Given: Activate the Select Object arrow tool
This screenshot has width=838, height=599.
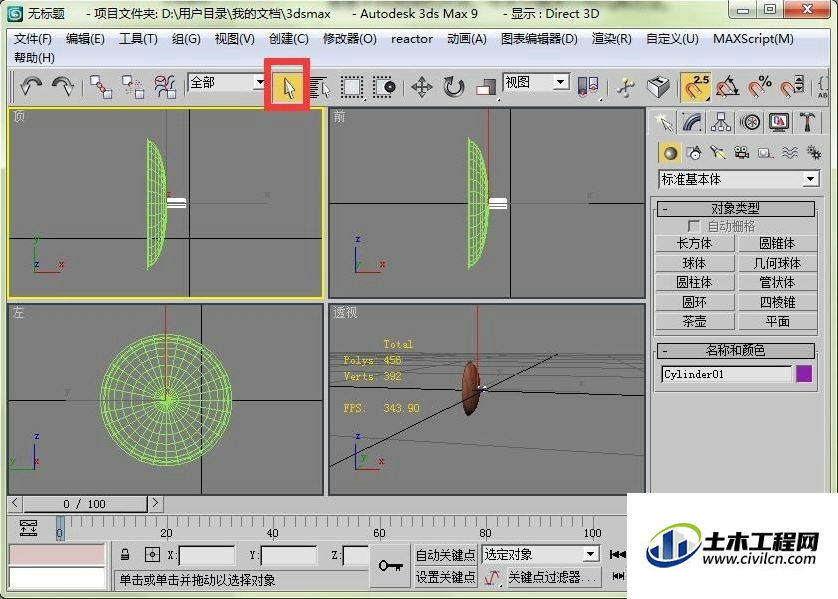Looking at the screenshot, I should [x=288, y=86].
